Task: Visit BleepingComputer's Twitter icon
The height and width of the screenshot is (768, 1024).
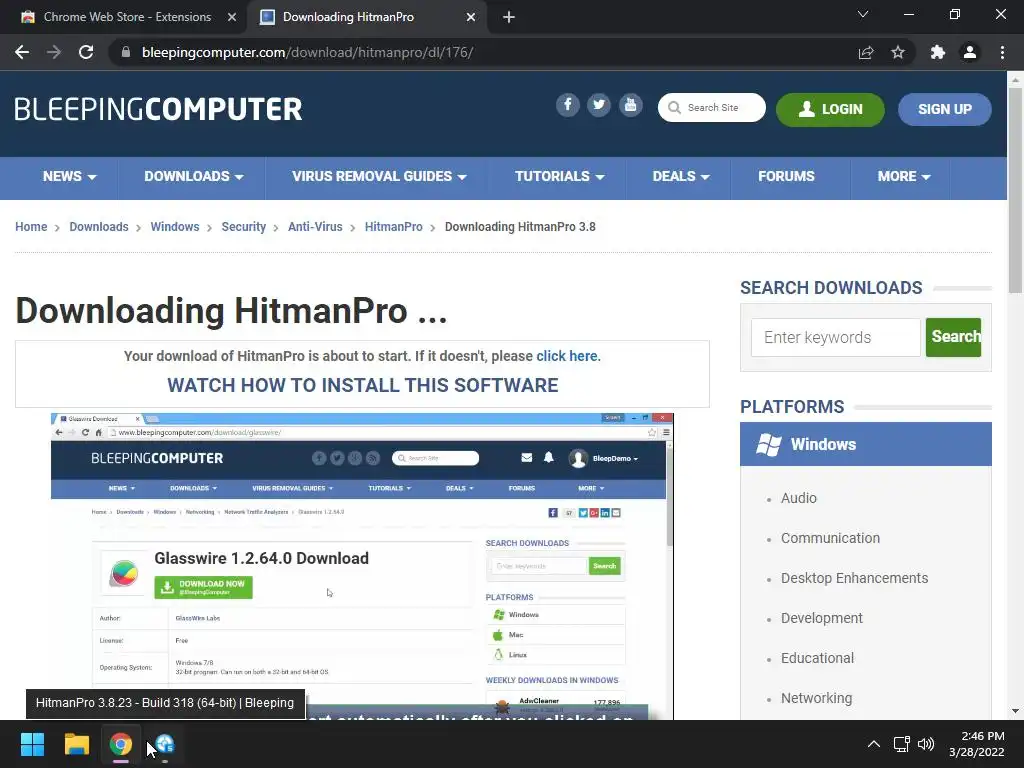Action: click(x=599, y=105)
